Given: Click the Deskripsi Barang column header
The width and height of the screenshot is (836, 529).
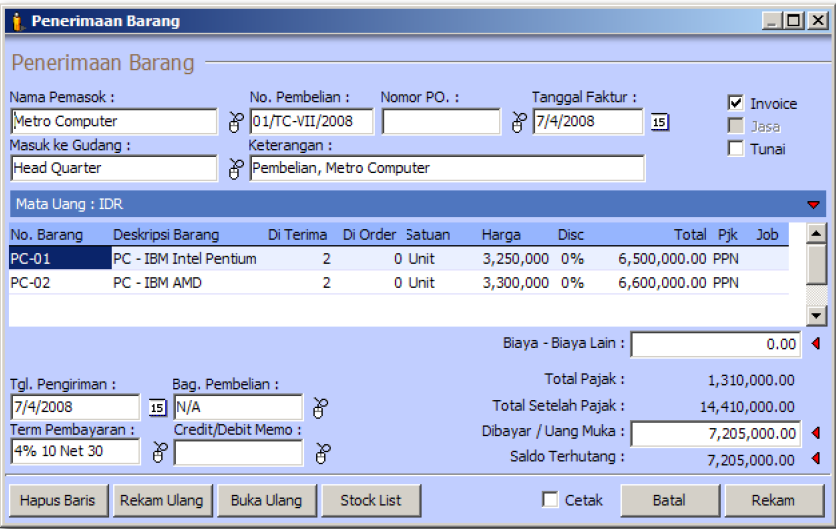Looking at the screenshot, I should (x=166, y=235).
